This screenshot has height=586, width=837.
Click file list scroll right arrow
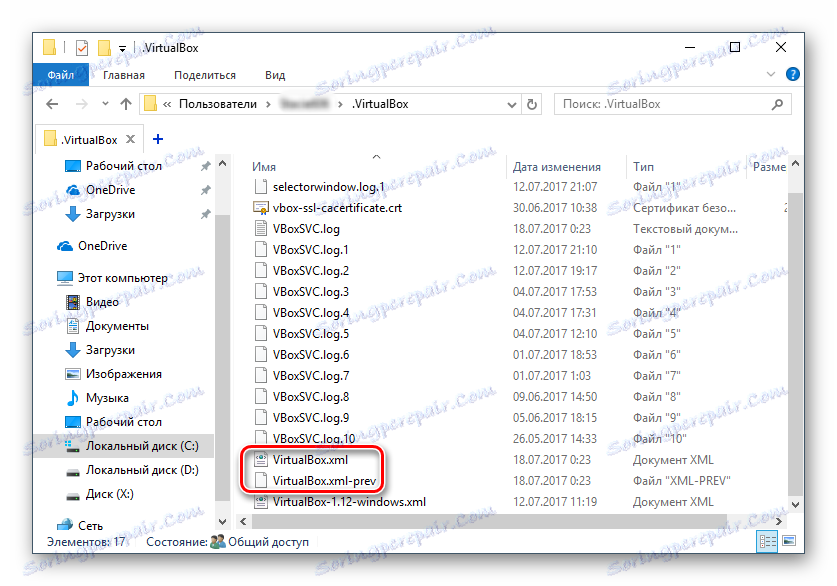tap(779, 521)
